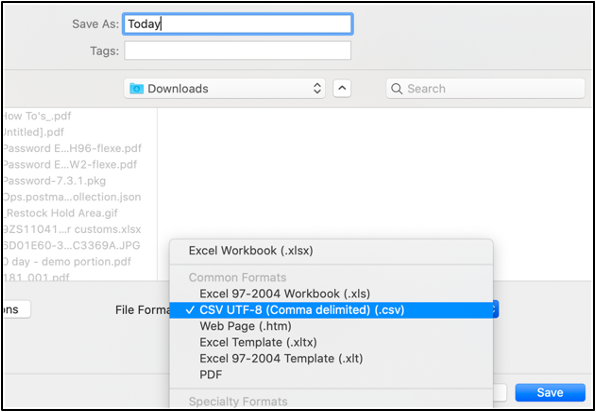Click the Search field
Screen dimensions: 596x412
[485, 89]
